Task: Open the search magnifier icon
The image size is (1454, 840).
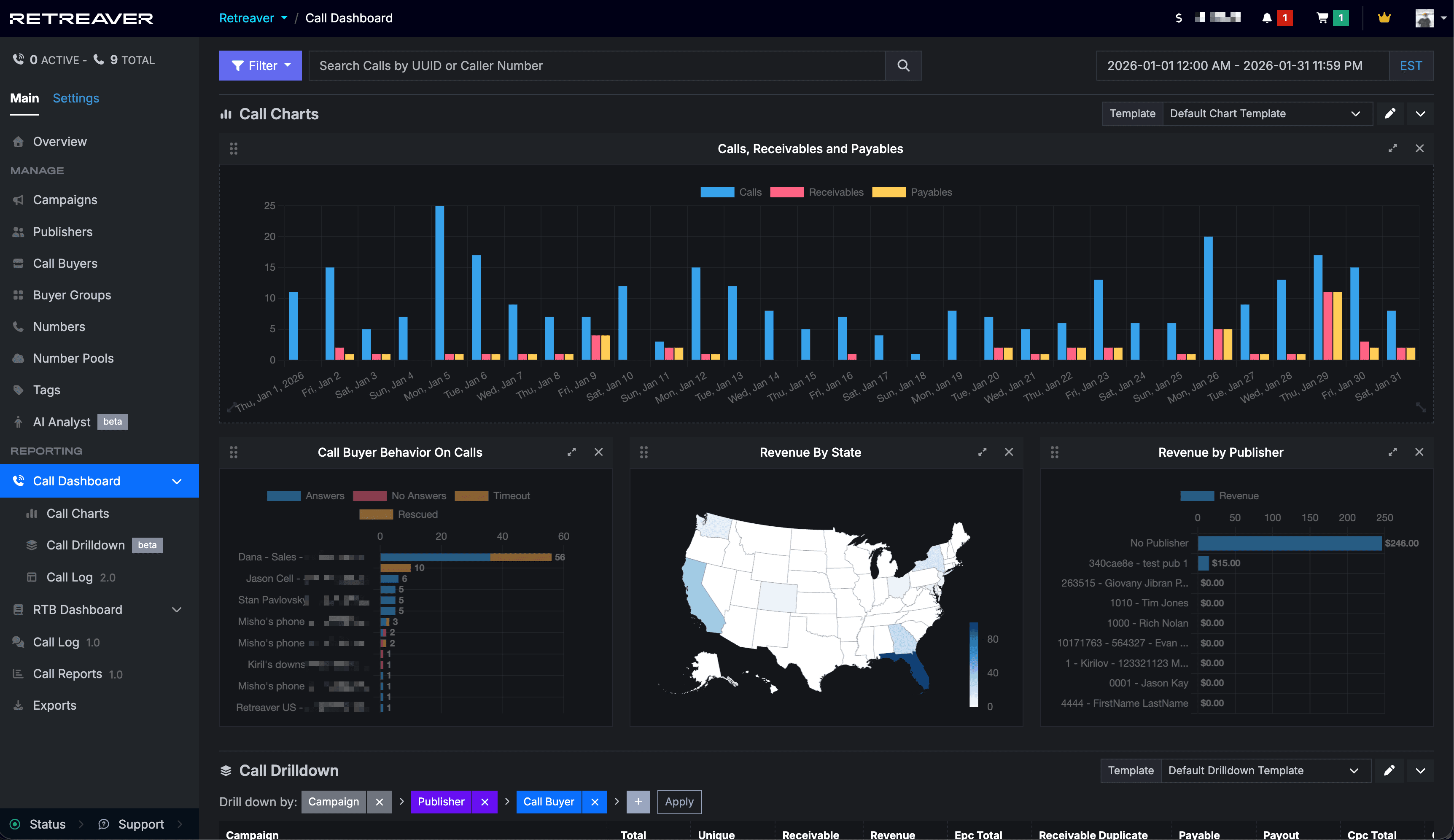Action: pos(902,65)
